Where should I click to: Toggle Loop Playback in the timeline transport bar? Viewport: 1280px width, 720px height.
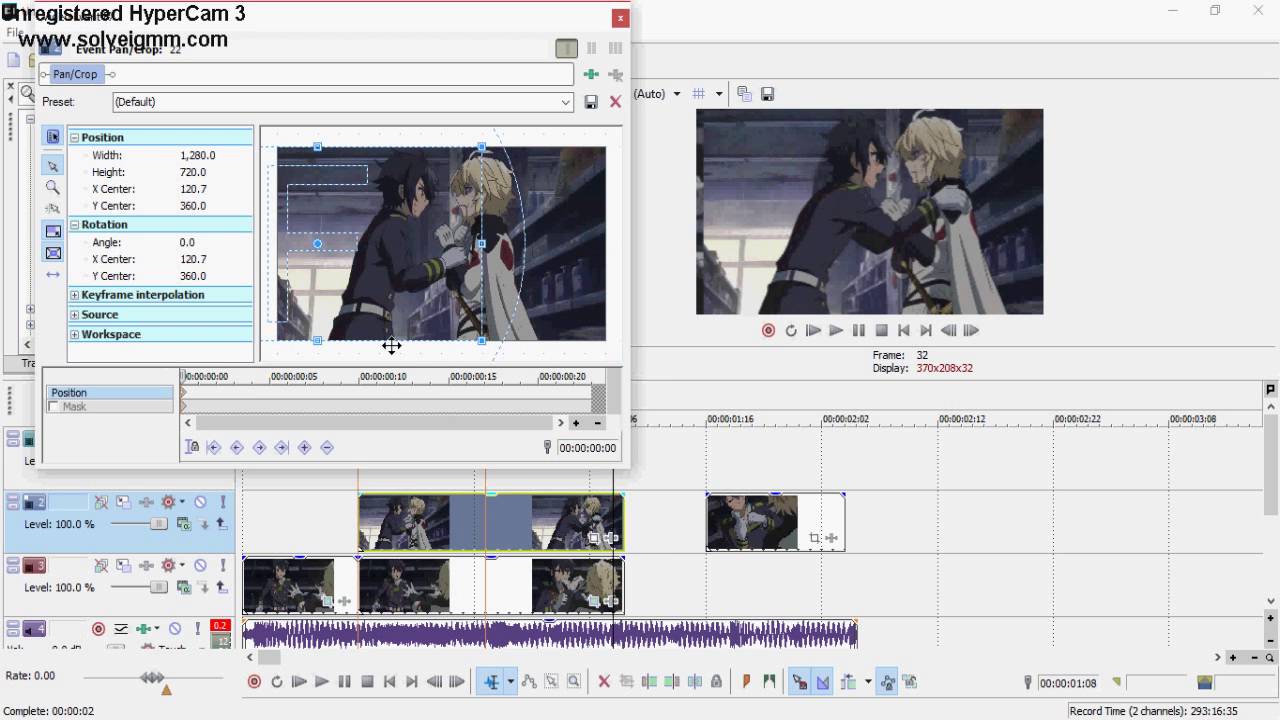277,682
